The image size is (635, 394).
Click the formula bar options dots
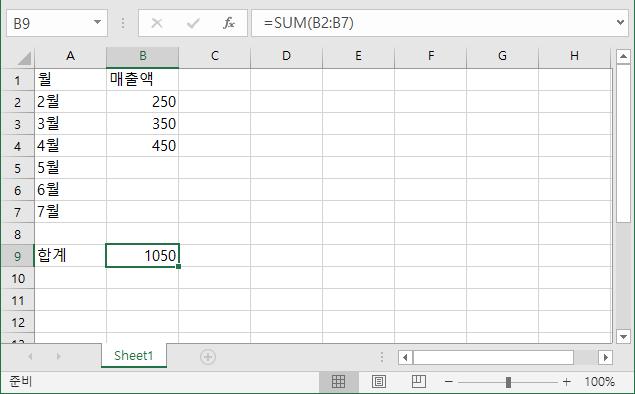coord(123,23)
